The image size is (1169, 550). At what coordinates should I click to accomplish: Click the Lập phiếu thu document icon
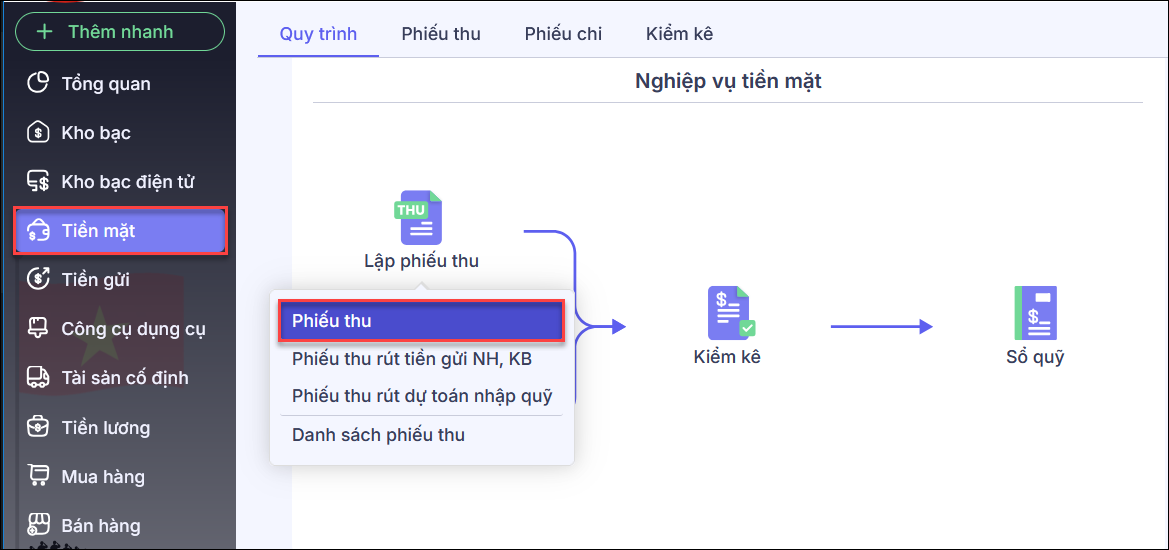point(420,218)
